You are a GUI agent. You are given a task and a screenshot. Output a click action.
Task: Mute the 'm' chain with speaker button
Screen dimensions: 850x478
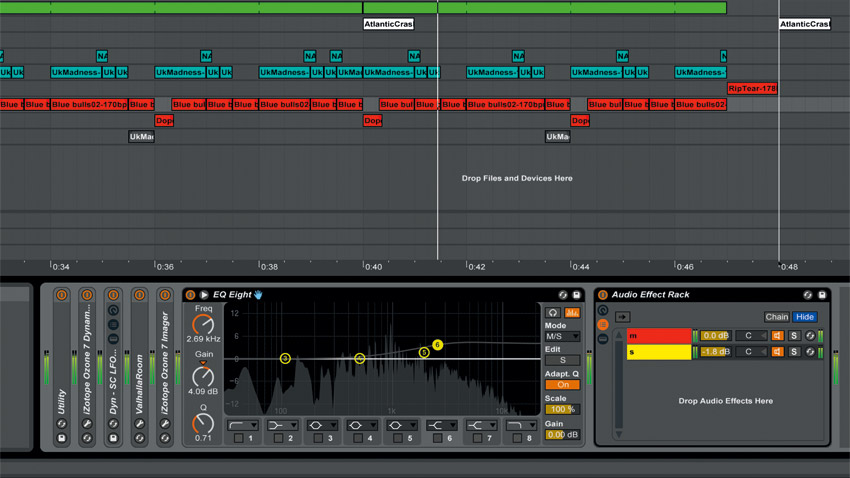(777, 336)
